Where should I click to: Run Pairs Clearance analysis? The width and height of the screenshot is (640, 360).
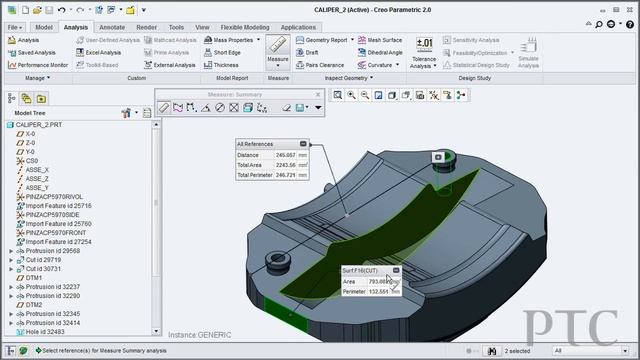point(320,65)
